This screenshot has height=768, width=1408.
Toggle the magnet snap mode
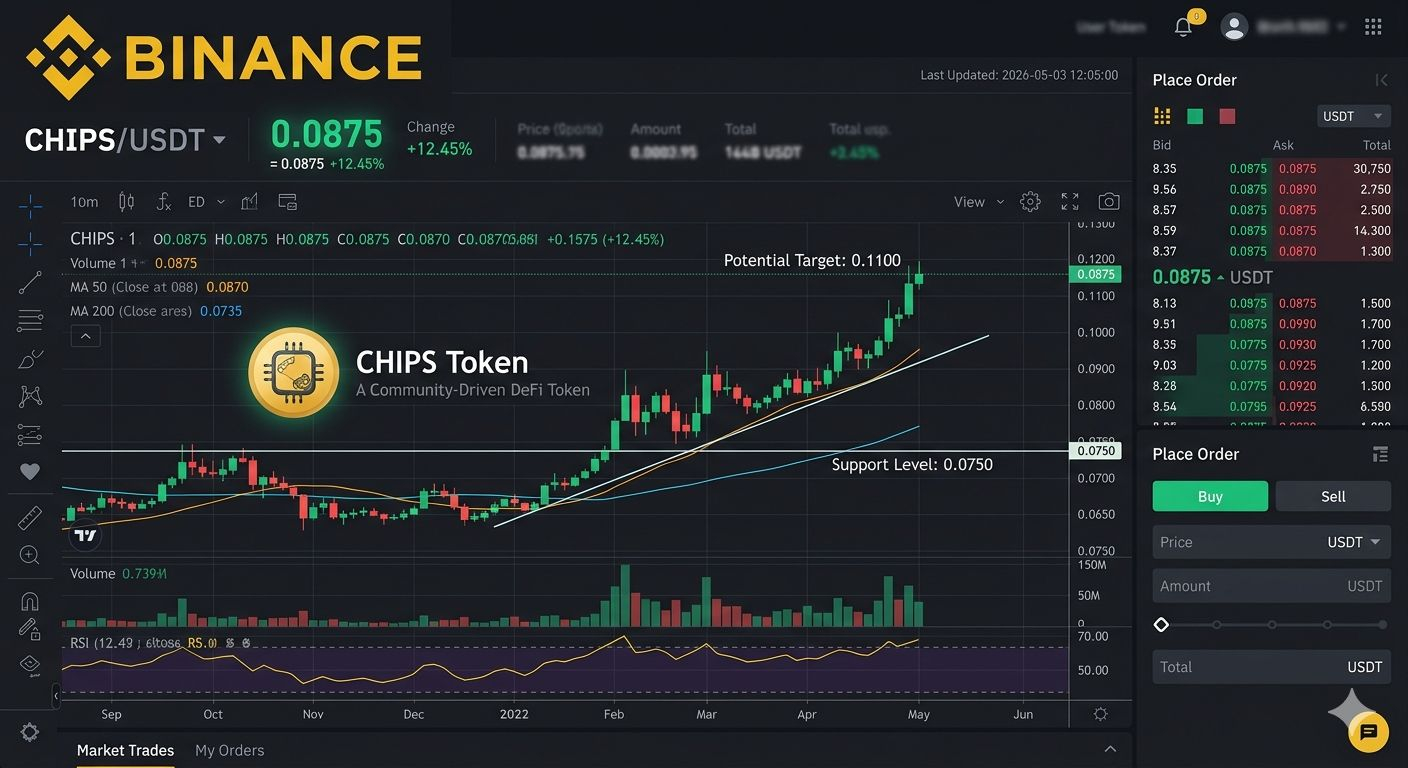click(x=30, y=601)
